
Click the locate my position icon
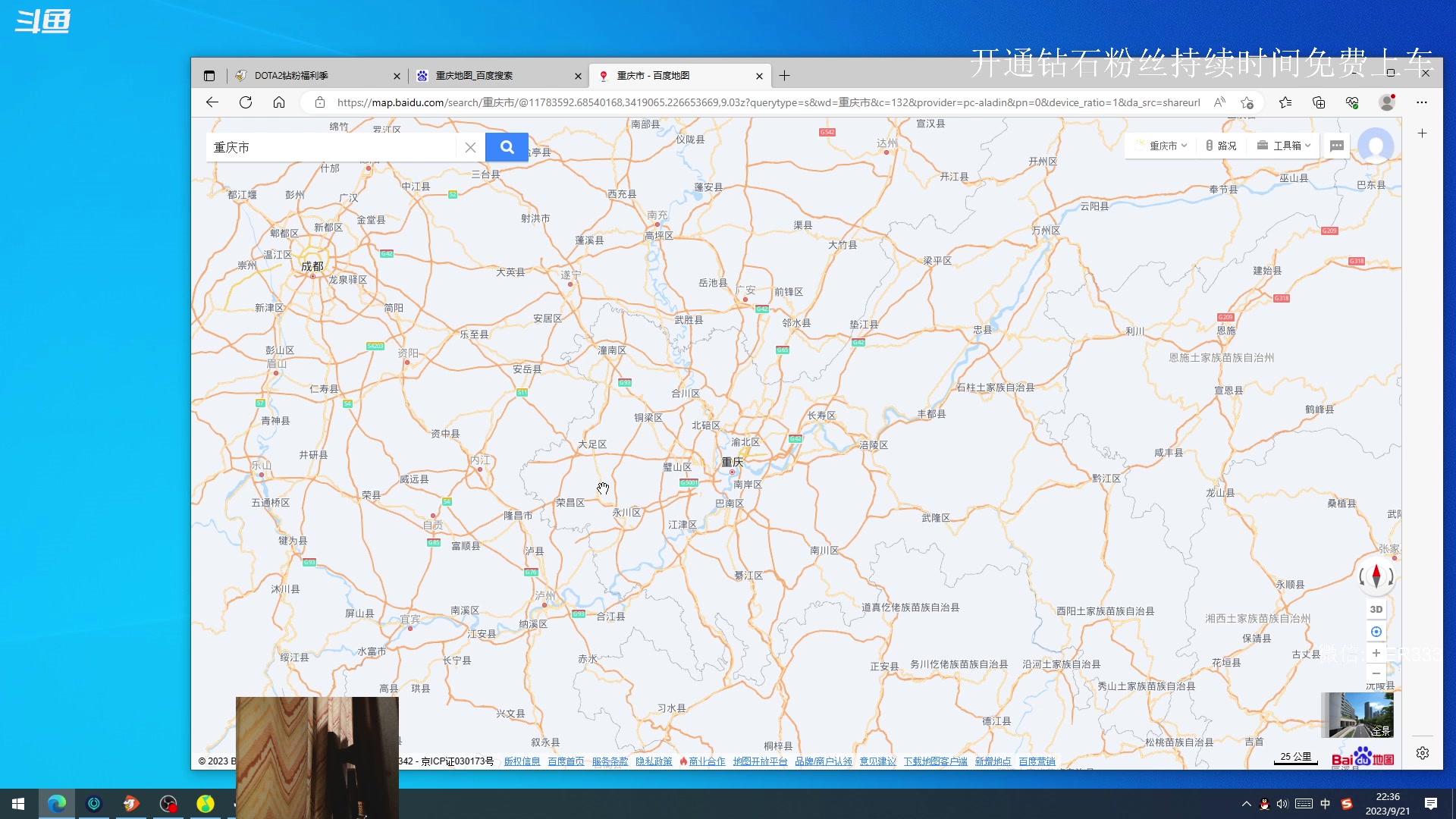pos(1376,632)
